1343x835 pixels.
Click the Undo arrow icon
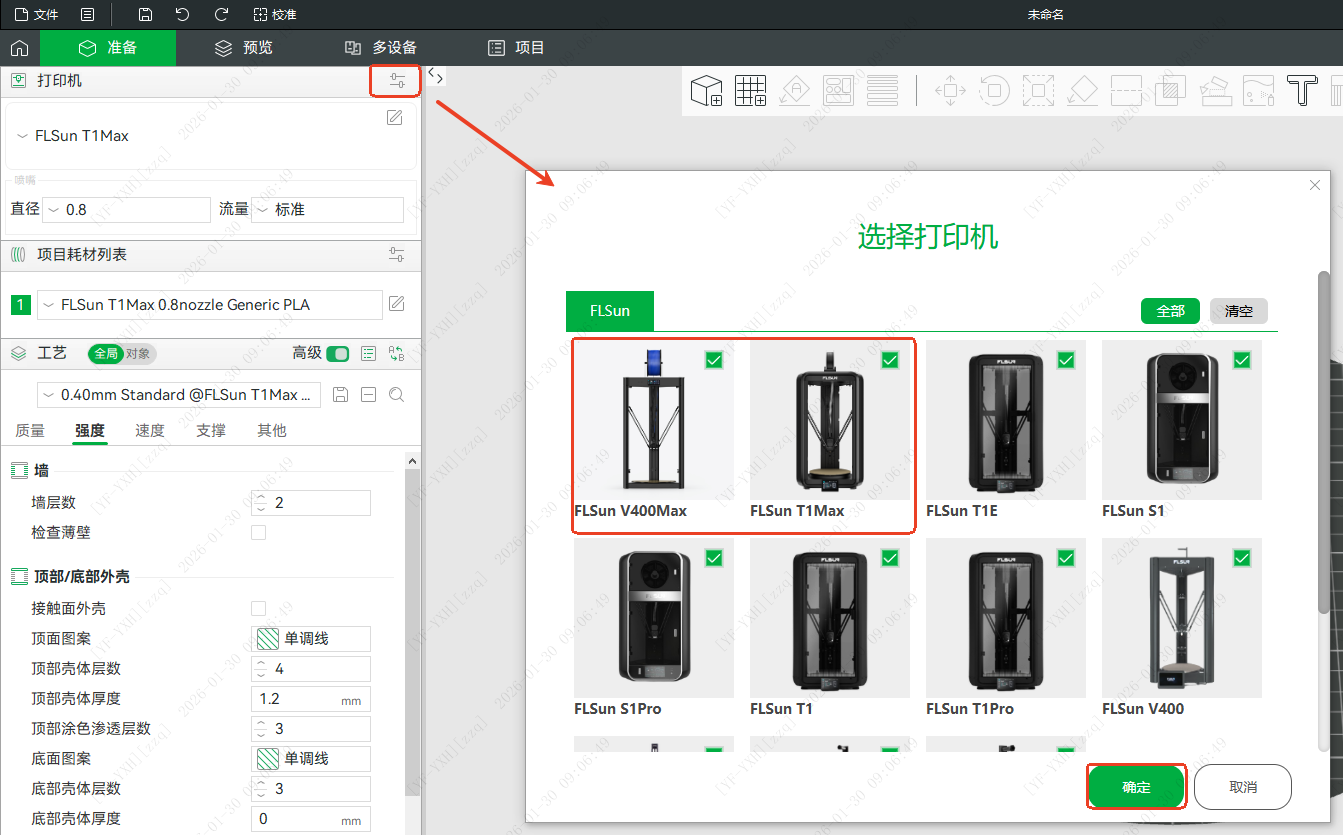182,15
